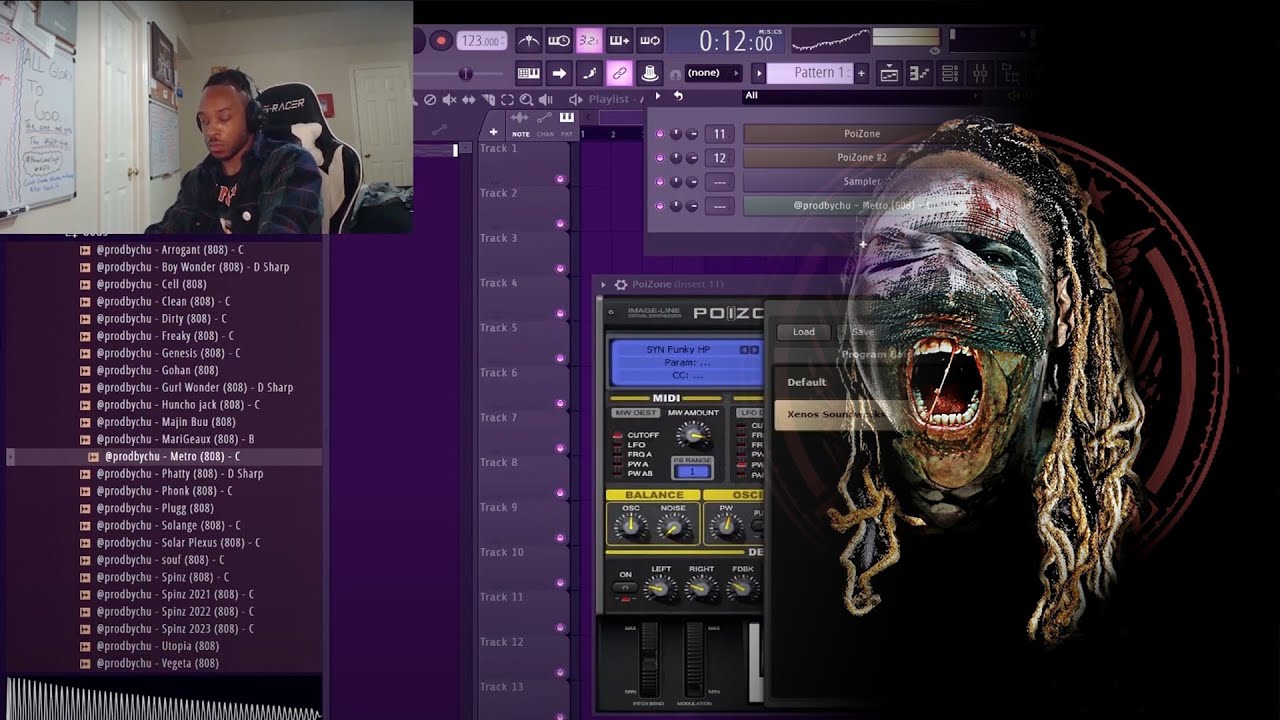Screen dimensions: 1280x720
Task: Toggle the highlighted link chain icon
Action: [x=619, y=73]
